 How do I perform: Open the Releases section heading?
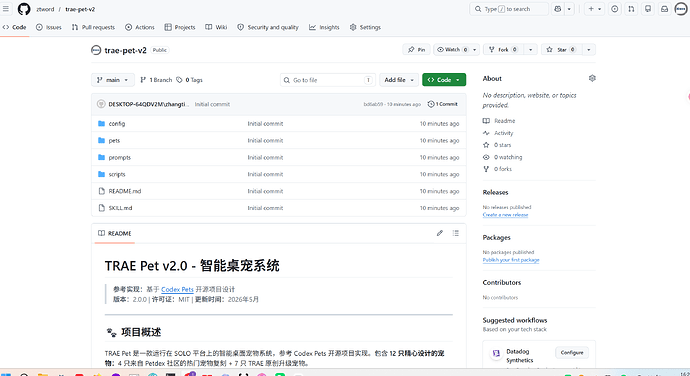point(495,192)
